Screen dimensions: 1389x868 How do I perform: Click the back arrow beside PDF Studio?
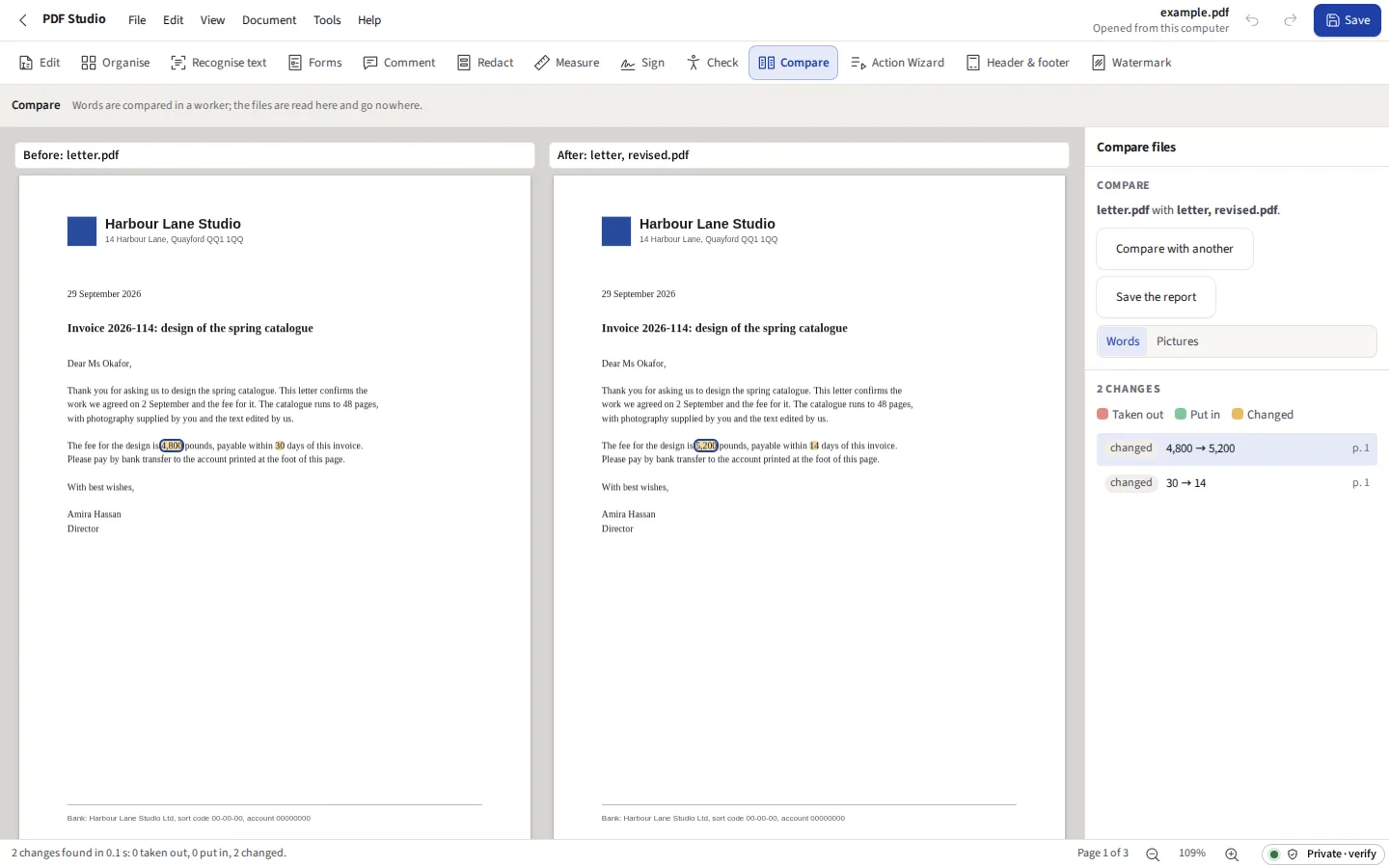coord(23,20)
